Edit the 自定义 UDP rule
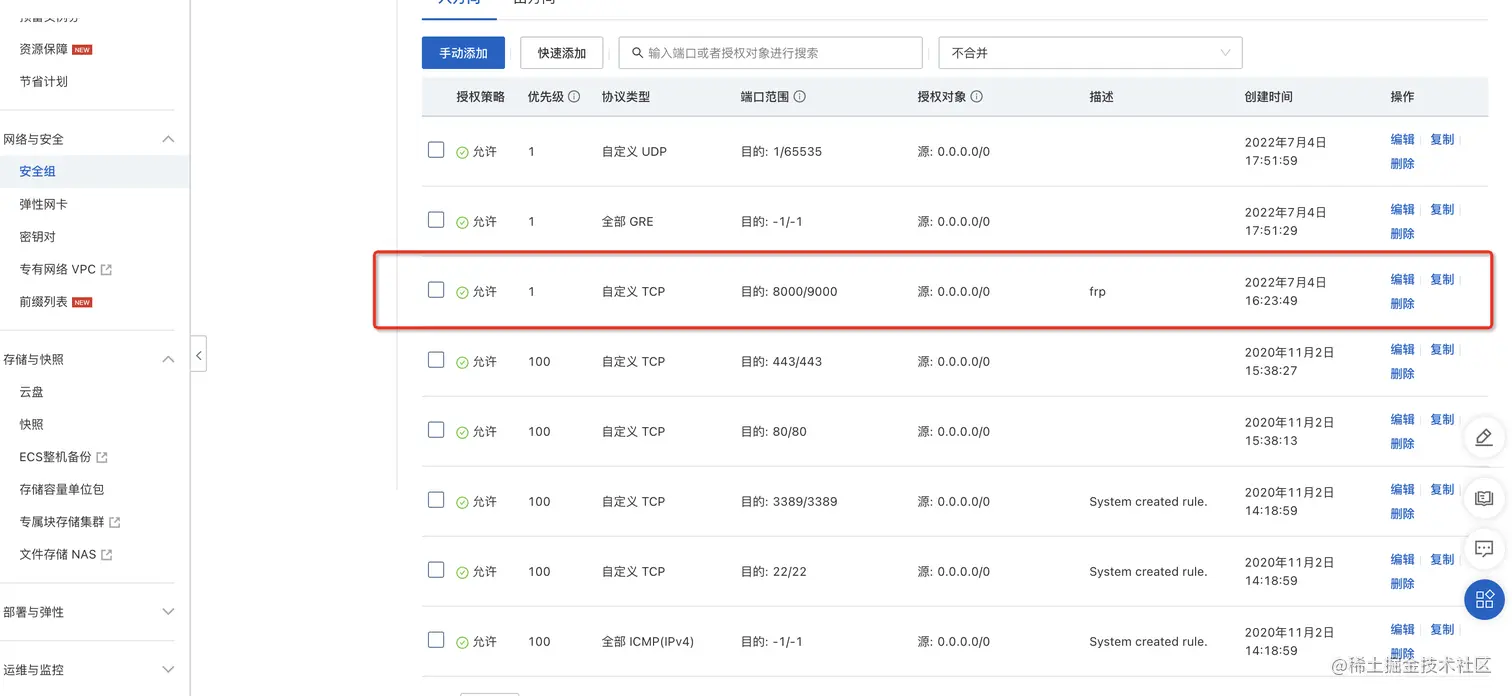This screenshot has width=1512, height=696. click(1403, 140)
